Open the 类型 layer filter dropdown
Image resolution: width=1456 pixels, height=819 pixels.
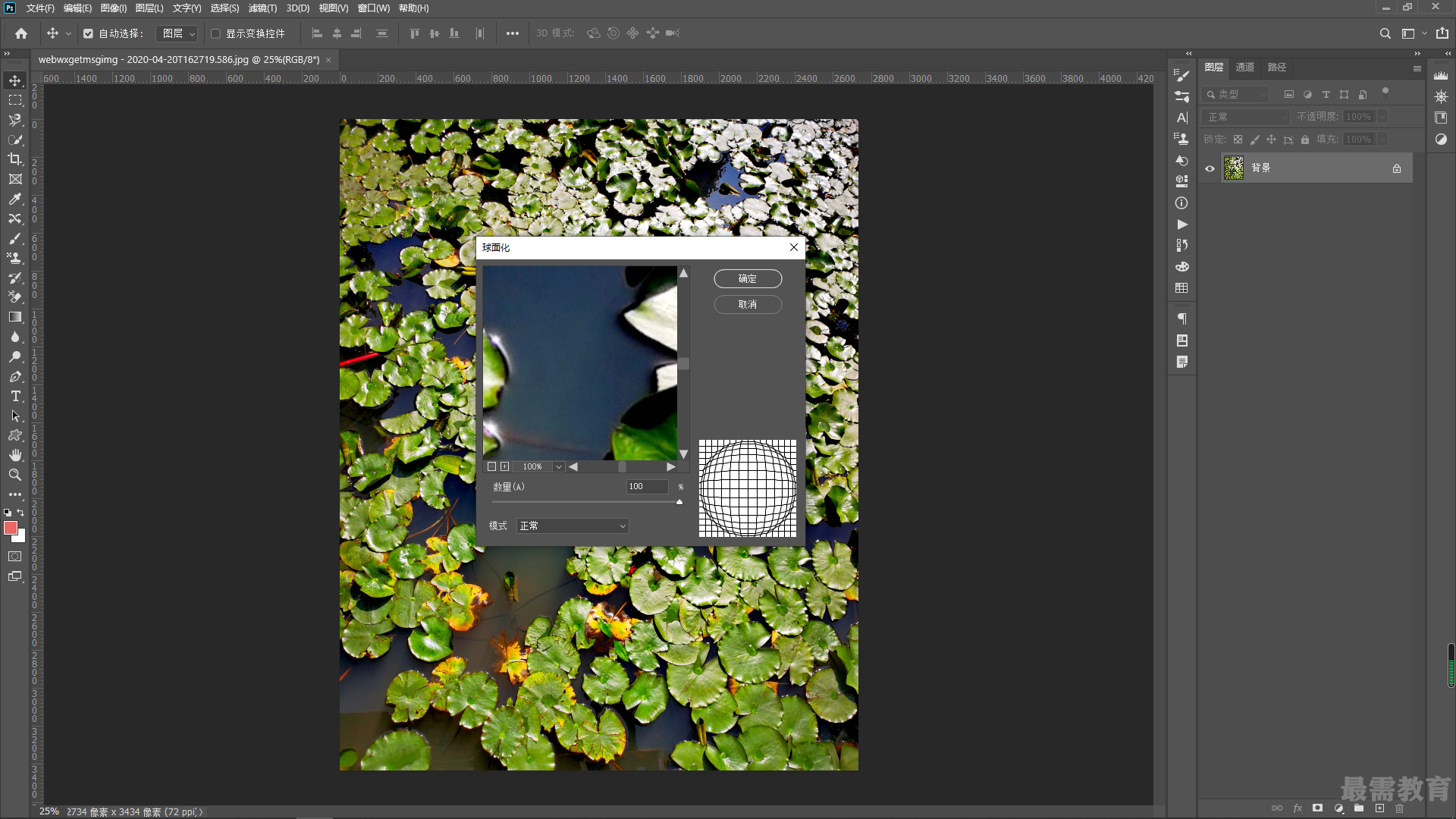[x=1236, y=95]
